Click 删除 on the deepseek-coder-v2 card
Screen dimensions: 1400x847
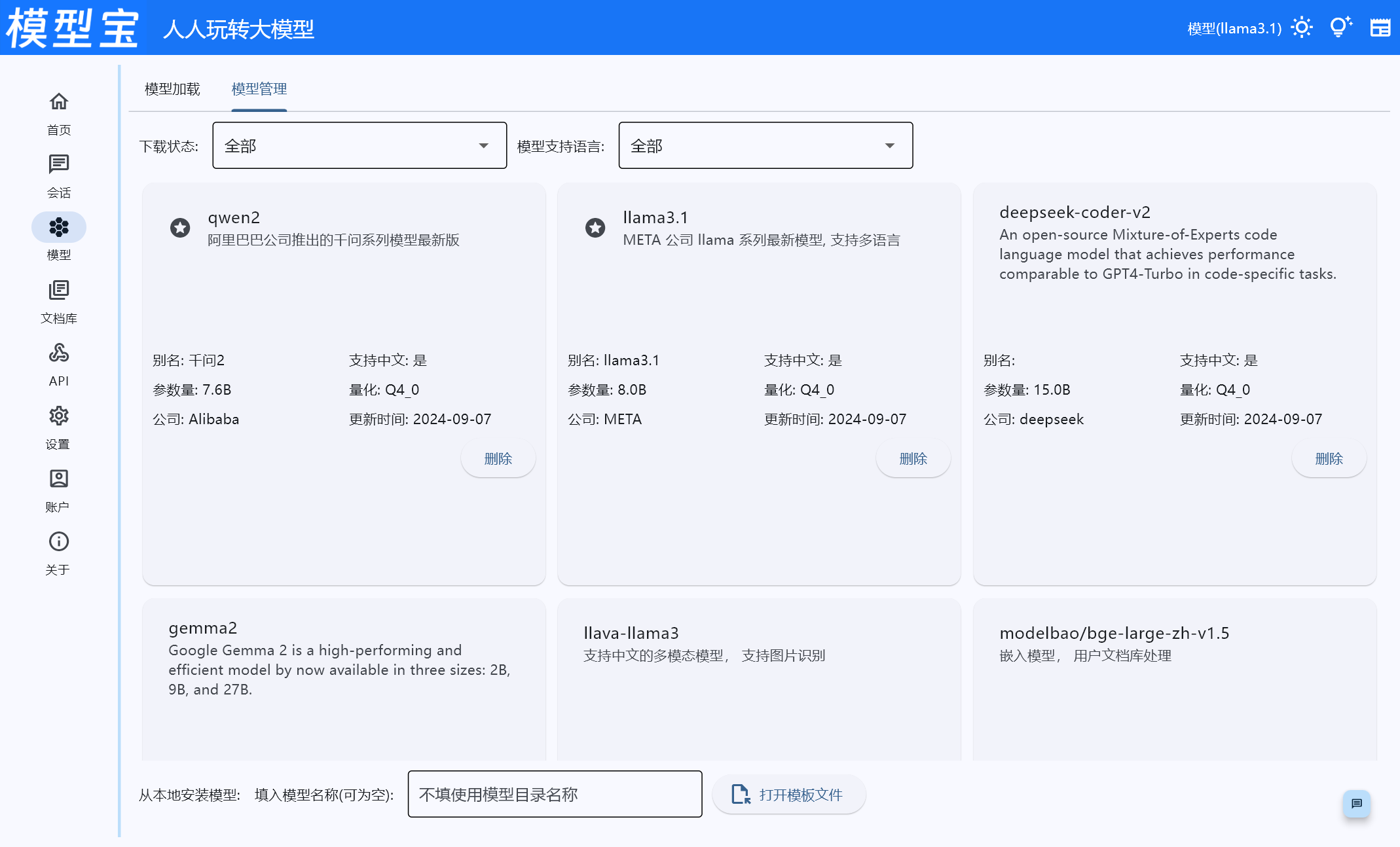click(x=1328, y=459)
